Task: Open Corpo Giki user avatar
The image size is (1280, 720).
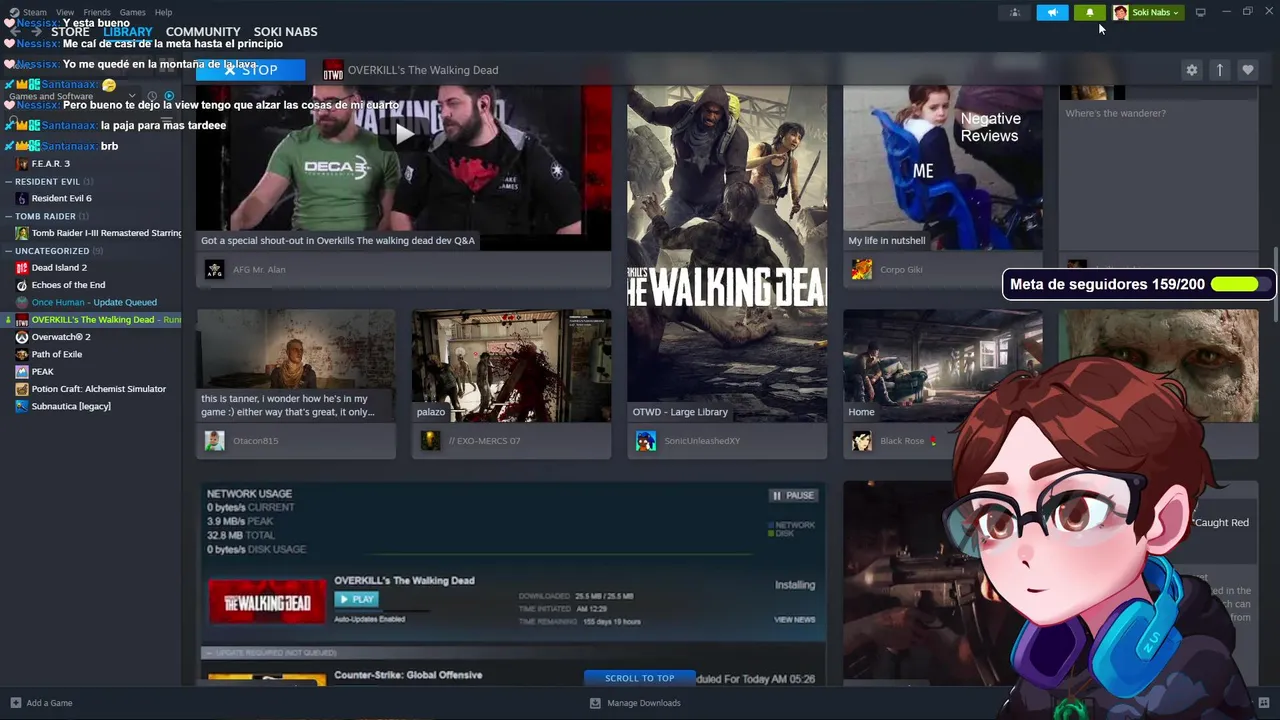Action: (862, 269)
